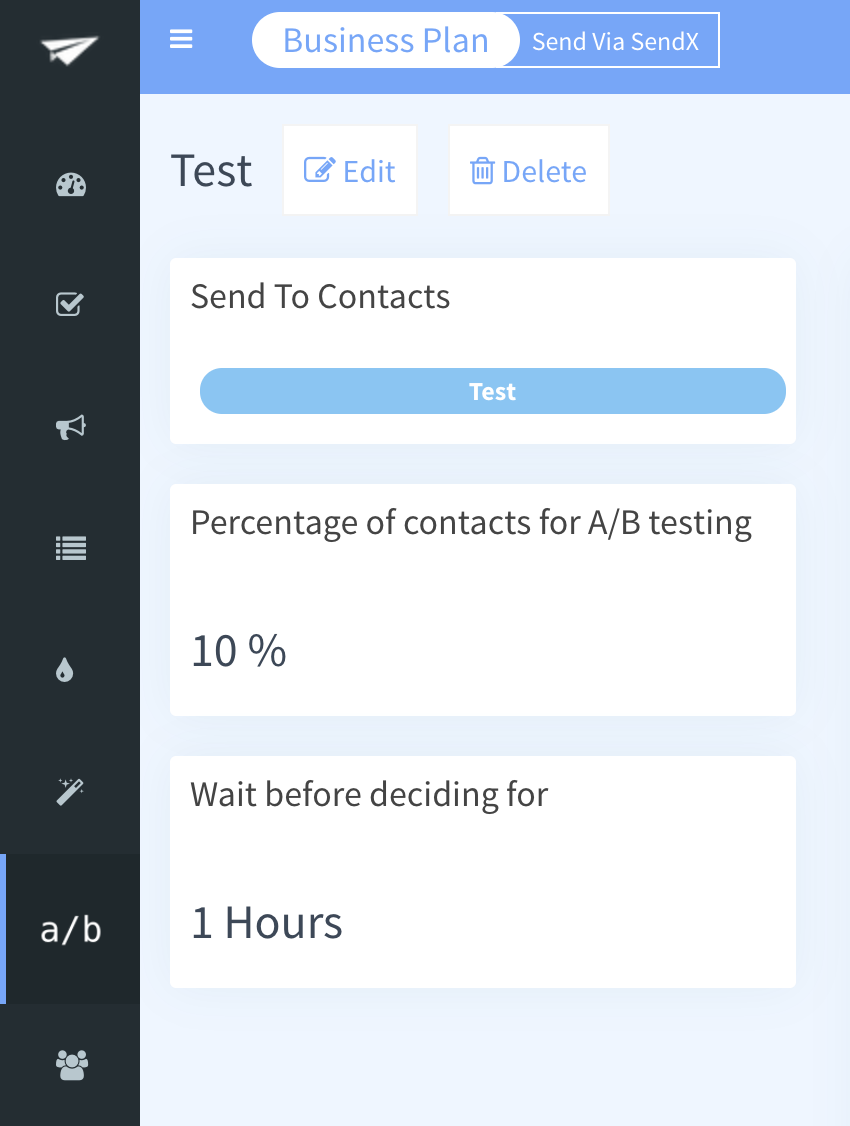Open the dashboard gauge icon in sidebar
850x1126 pixels.
pos(70,185)
